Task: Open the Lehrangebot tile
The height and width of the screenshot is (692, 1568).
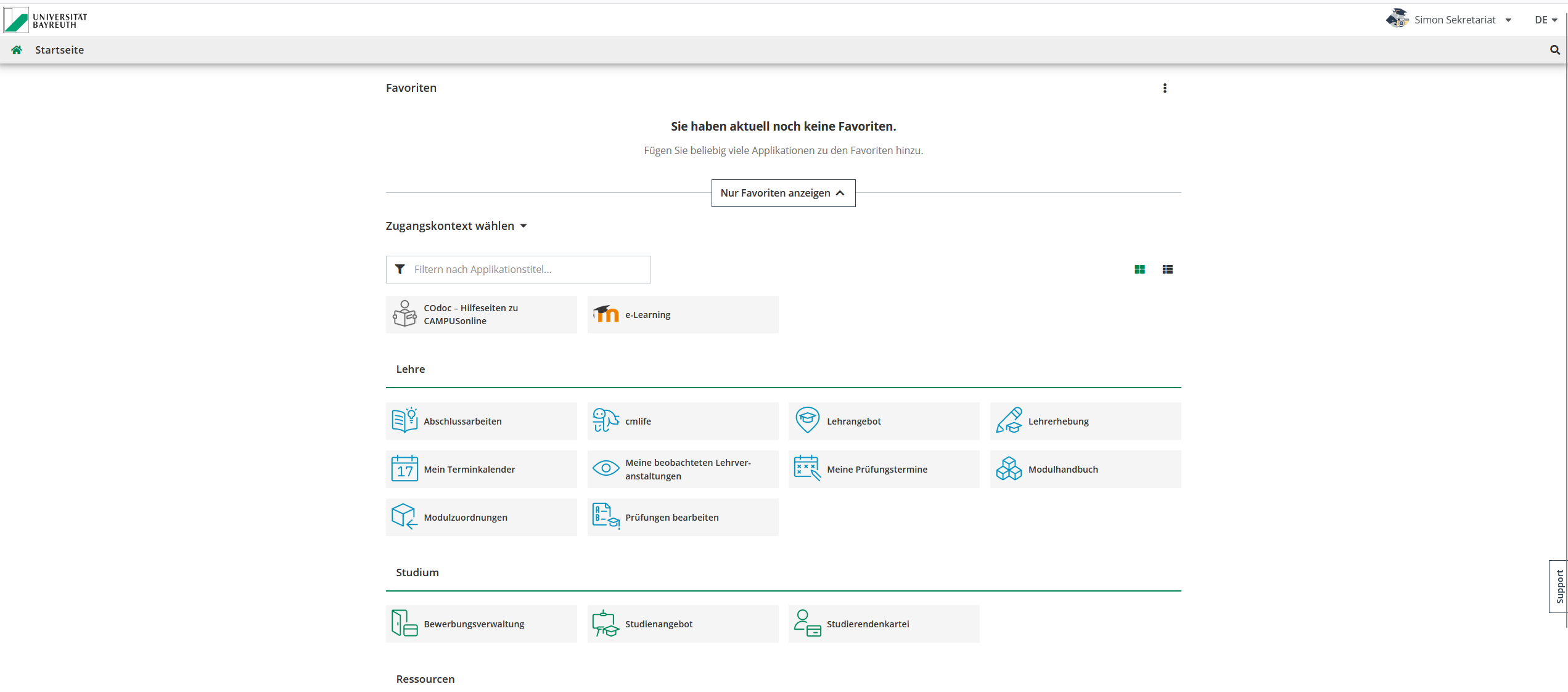Action: tap(884, 421)
